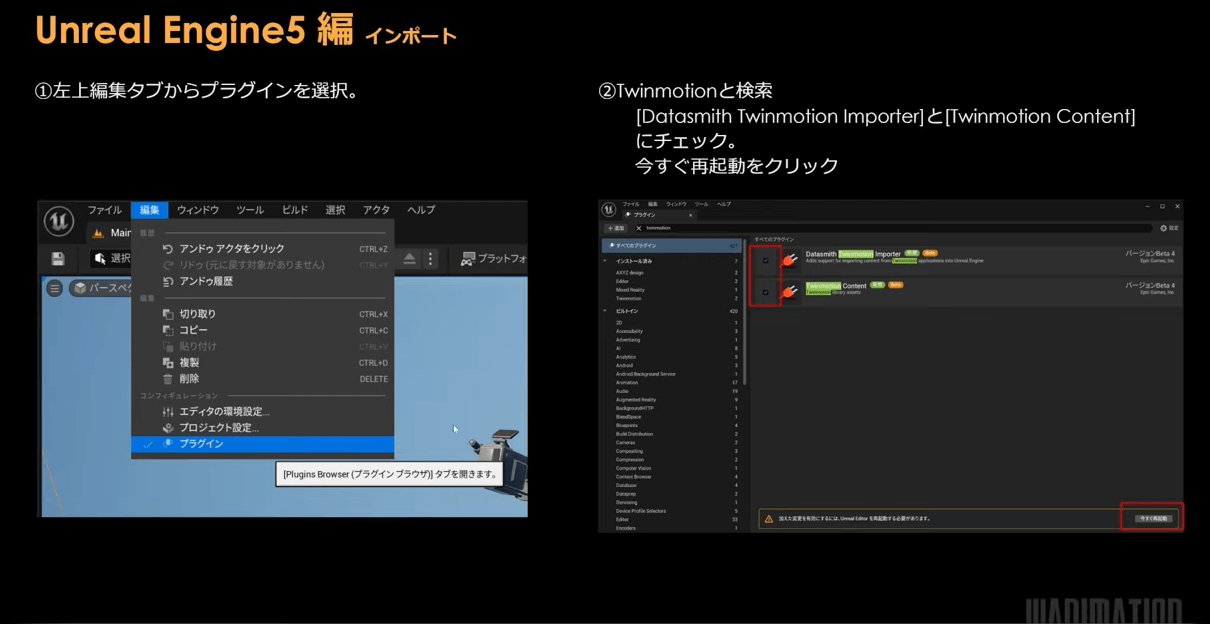
Task: Open the 選択 menu in the left editor
Action: [335, 210]
